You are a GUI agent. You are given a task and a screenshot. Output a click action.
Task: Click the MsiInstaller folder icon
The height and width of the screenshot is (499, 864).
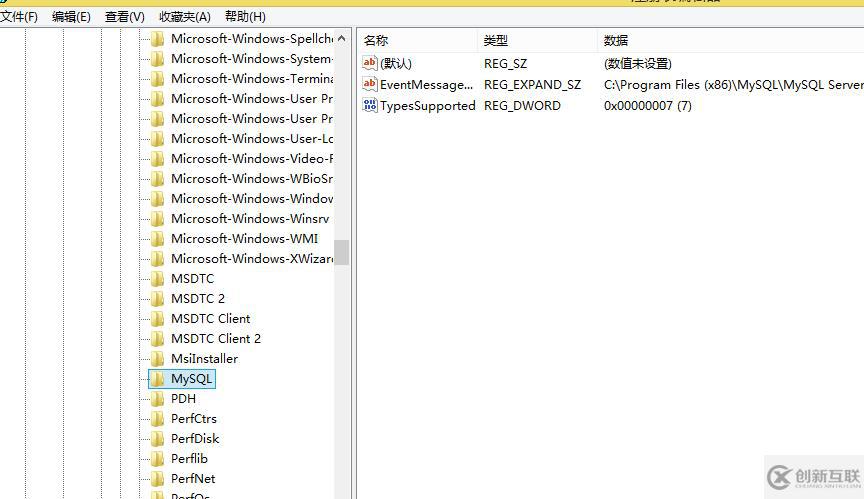point(158,359)
